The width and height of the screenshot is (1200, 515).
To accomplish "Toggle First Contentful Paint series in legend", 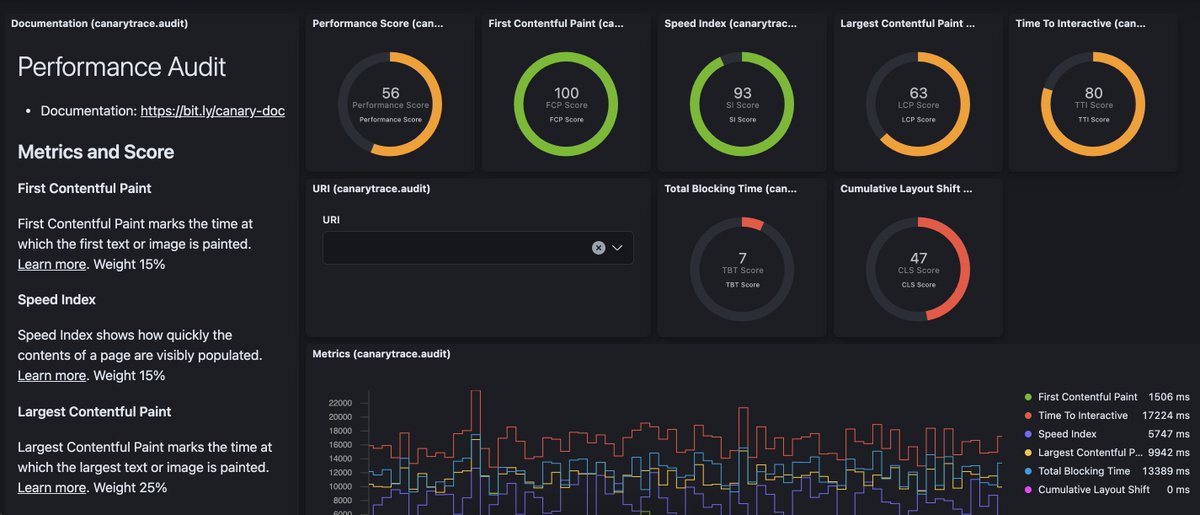I will 1088,397.
